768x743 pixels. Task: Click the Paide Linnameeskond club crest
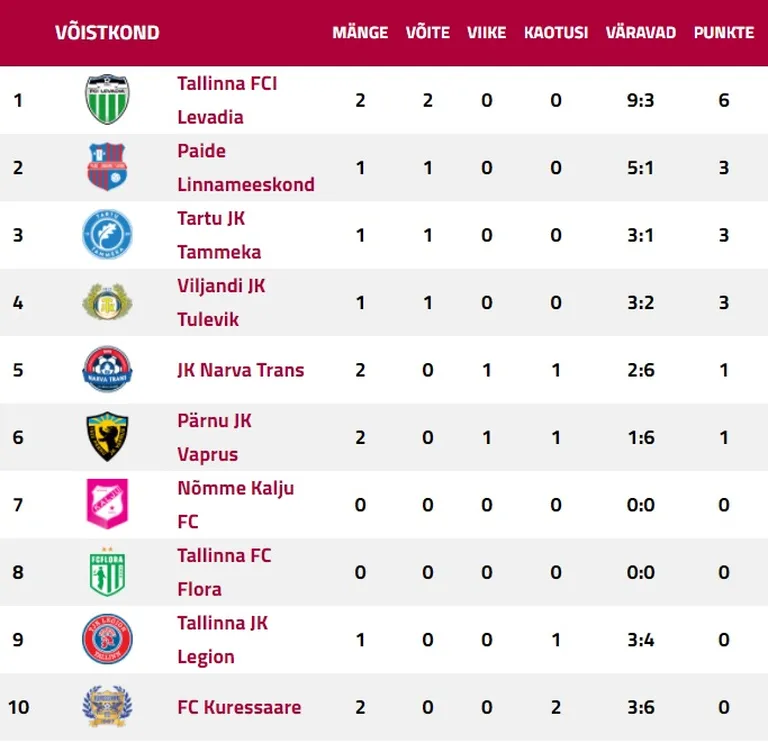point(107,167)
